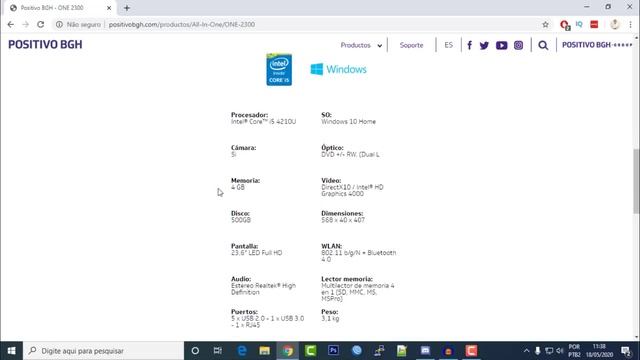Viewport: 640px width, 360px height.
Task: Click the taskbar search box
Action: click(x=103, y=351)
